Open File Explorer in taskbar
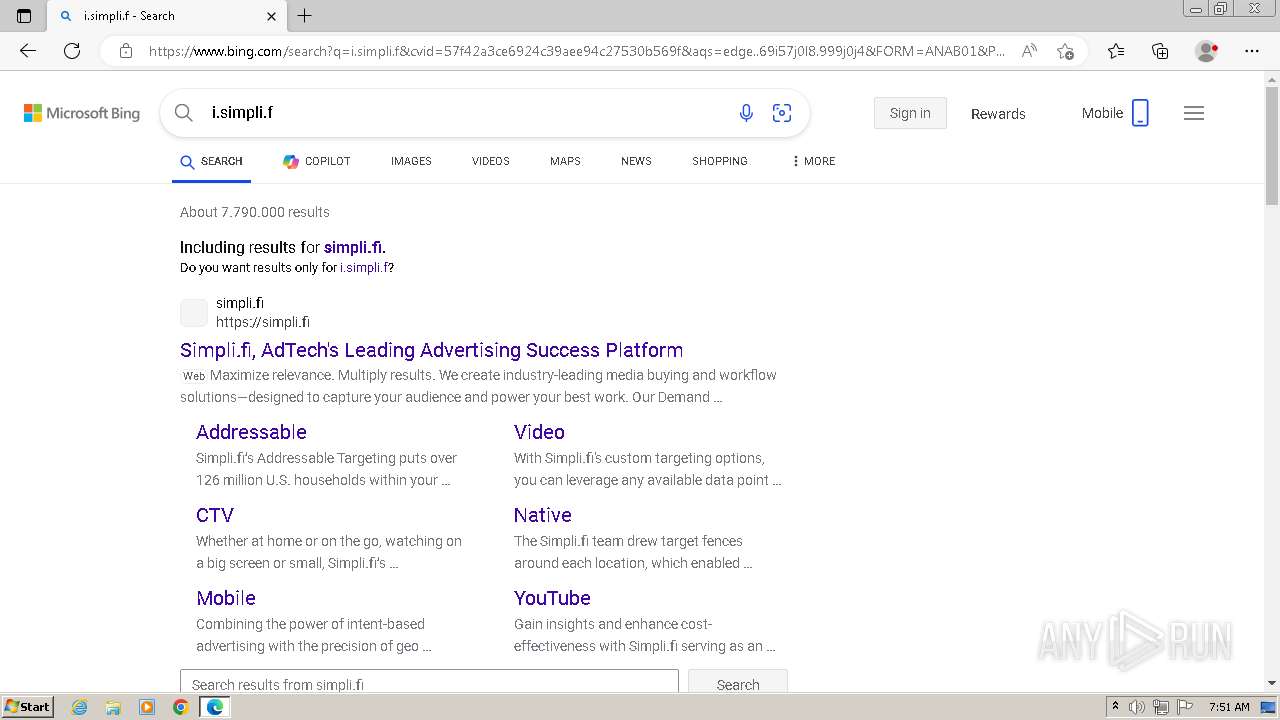1280x720 pixels. click(113, 707)
